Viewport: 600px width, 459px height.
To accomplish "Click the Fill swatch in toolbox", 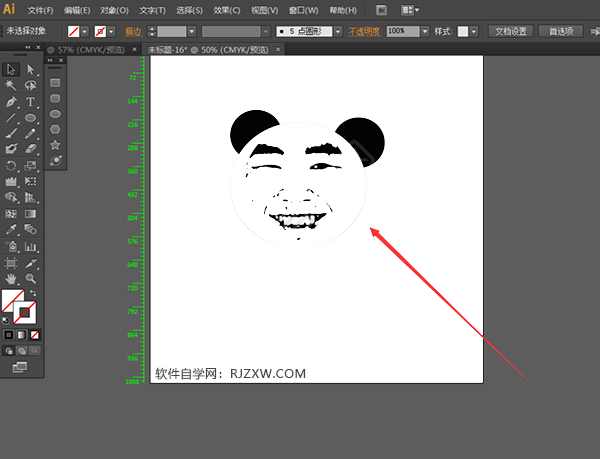I will (x=10, y=298).
